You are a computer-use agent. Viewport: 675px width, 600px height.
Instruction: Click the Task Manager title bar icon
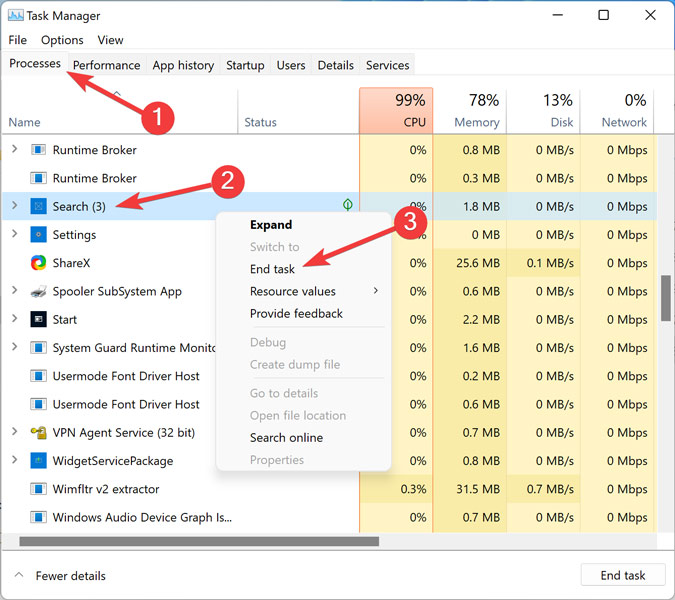15,15
